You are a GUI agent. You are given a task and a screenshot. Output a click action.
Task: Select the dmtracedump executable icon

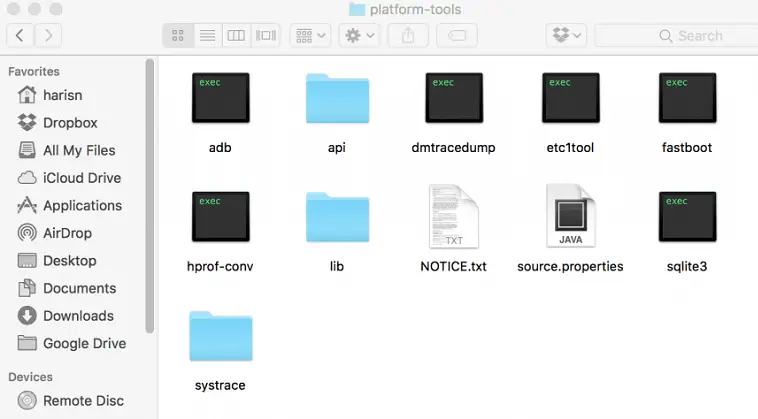(x=454, y=98)
